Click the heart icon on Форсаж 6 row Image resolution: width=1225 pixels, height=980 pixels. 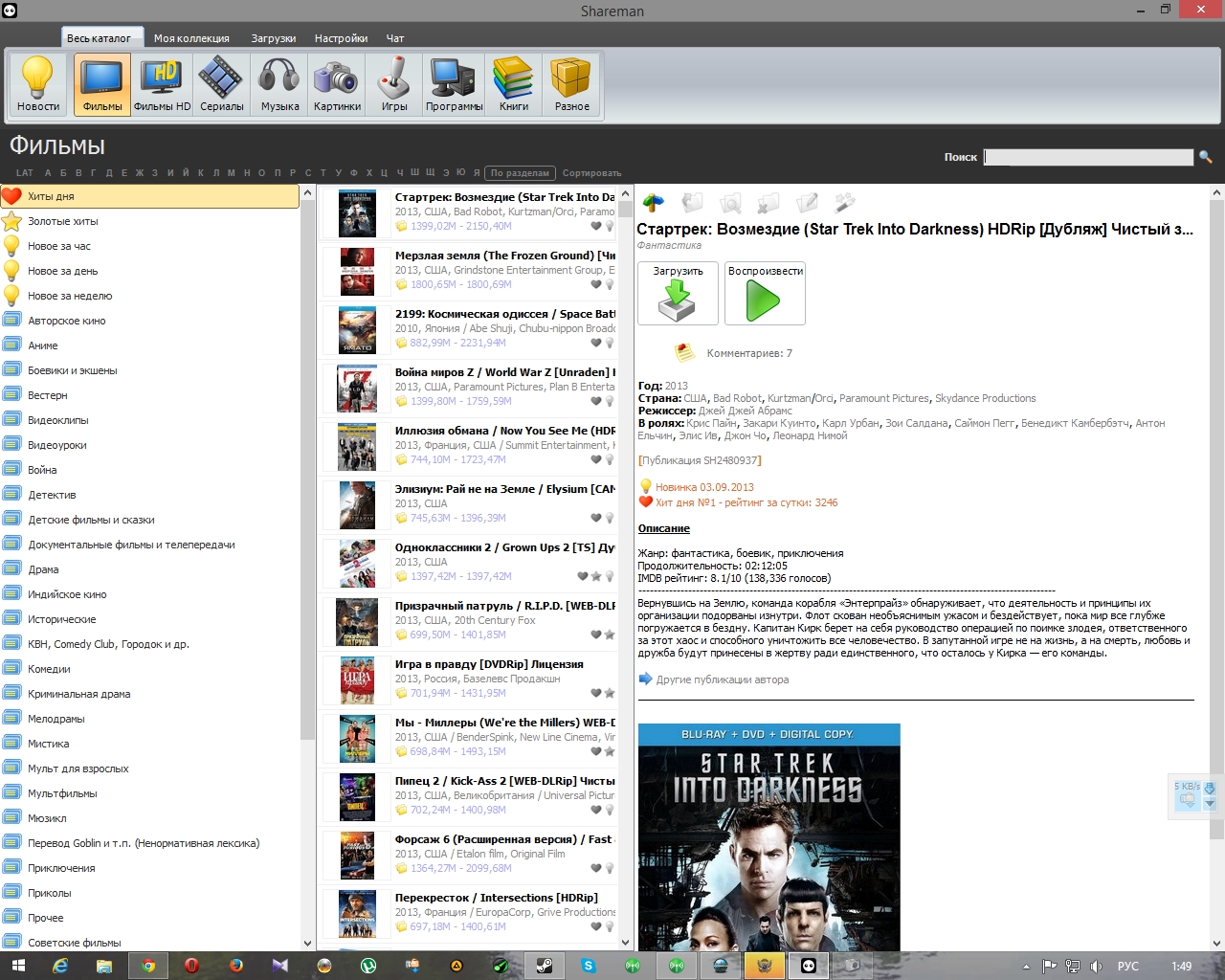point(596,868)
